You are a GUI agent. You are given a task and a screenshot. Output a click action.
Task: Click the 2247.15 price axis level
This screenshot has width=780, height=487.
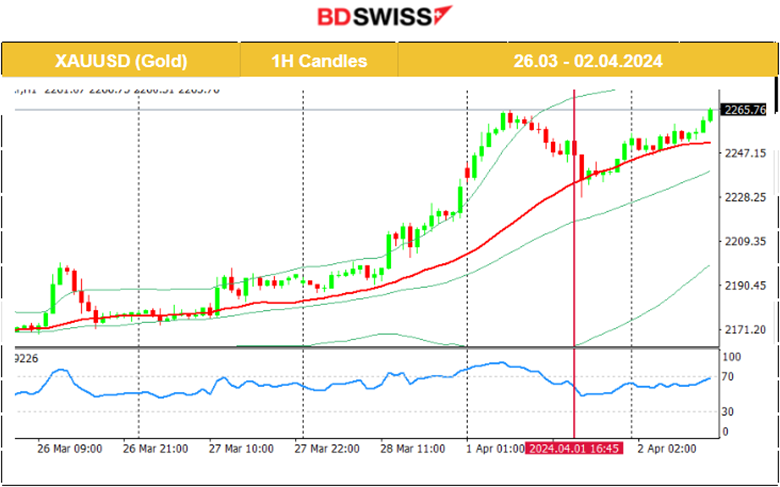tap(746, 153)
